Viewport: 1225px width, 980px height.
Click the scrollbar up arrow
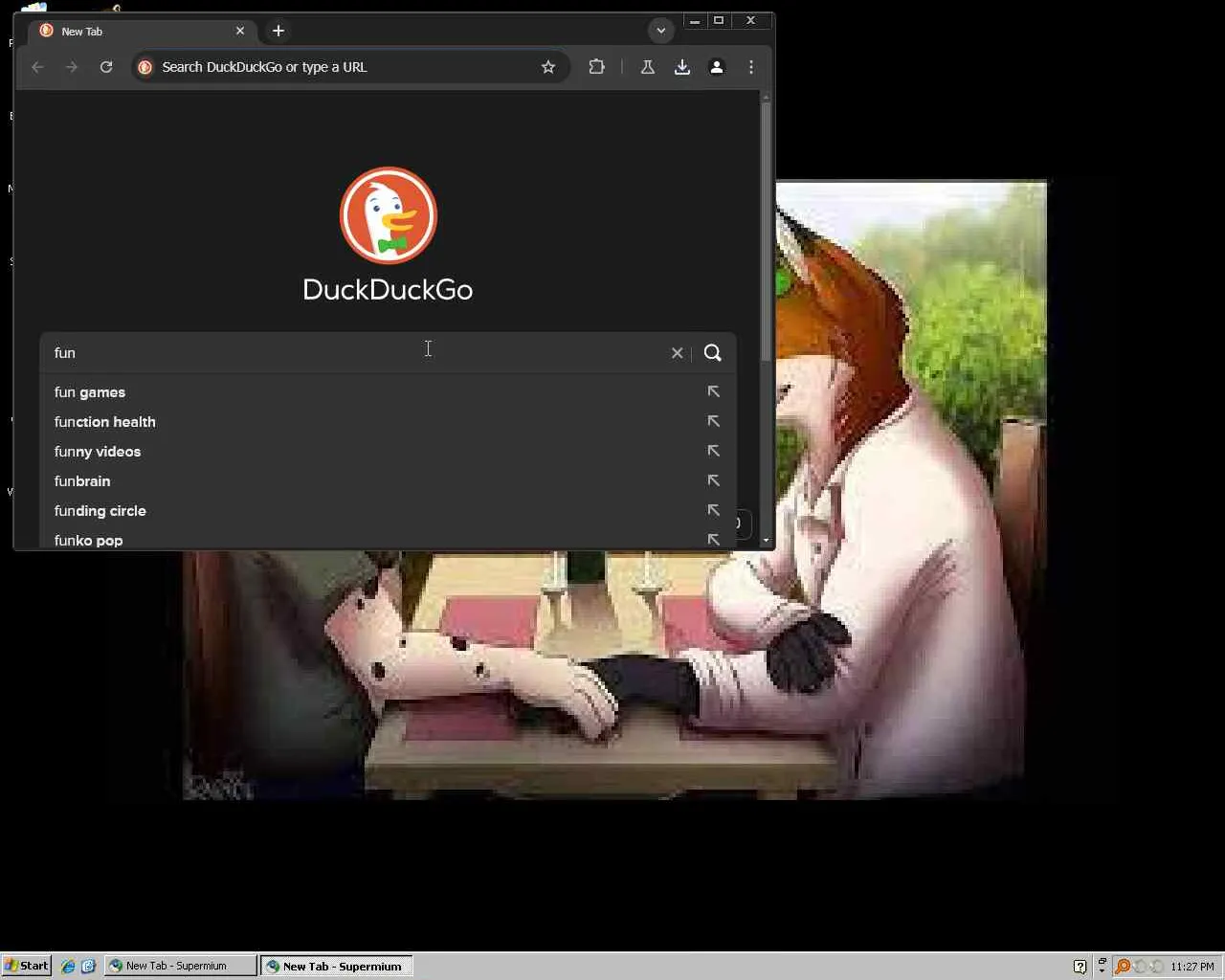click(x=766, y=98)
